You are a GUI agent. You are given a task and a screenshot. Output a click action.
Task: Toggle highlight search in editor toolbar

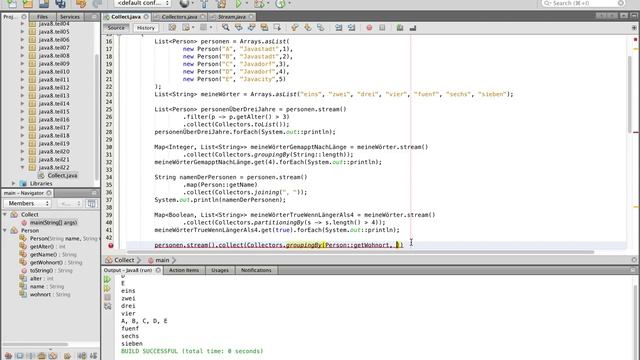pos(264,28)
